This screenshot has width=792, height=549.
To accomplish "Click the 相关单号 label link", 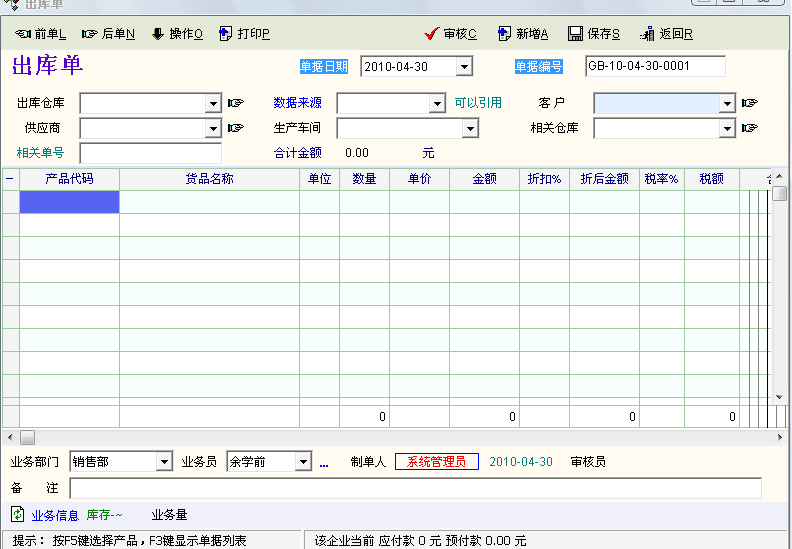I will pyautogui.click(x=41, y=153).
